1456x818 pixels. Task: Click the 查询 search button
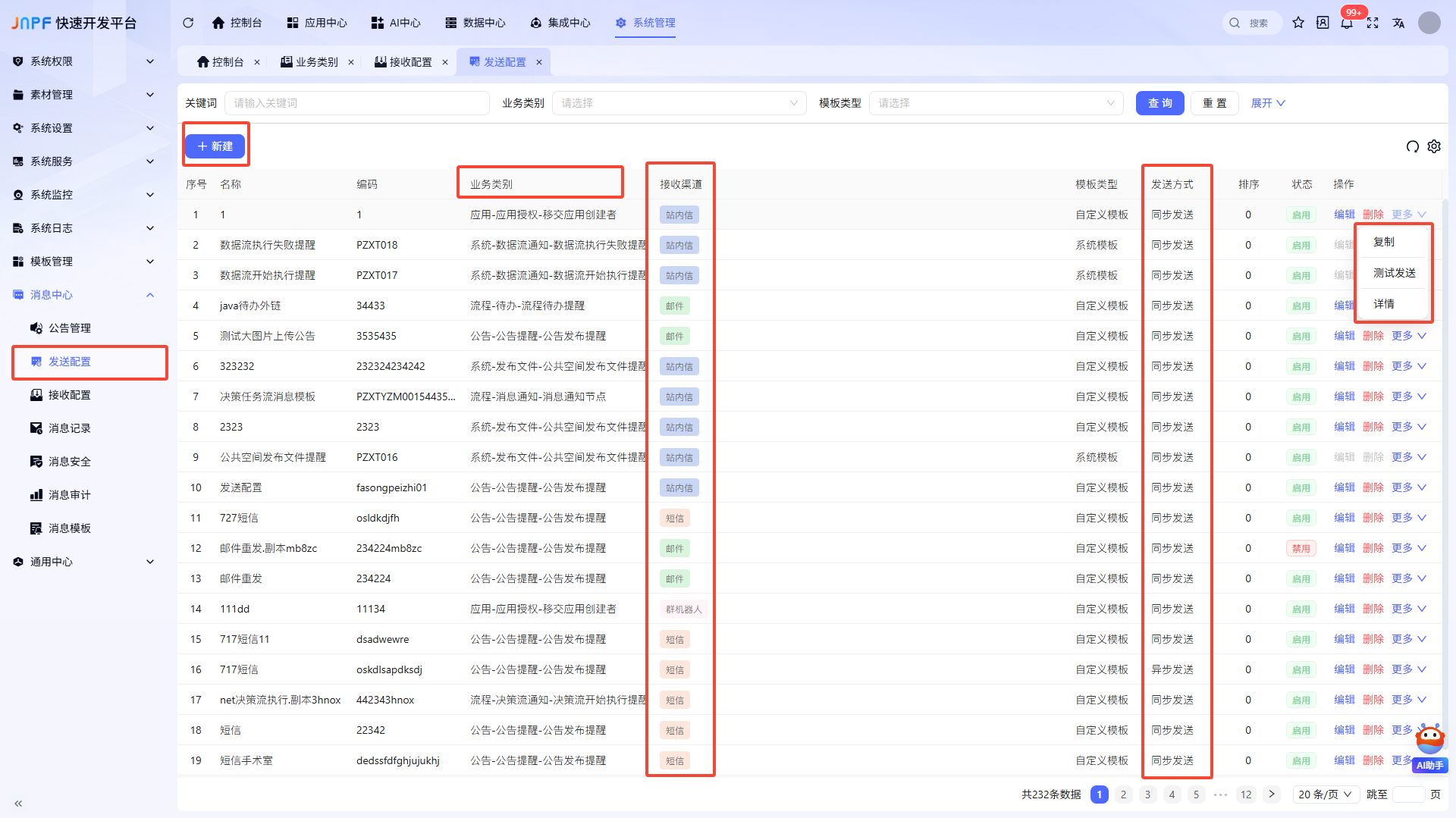point(1159,103)
